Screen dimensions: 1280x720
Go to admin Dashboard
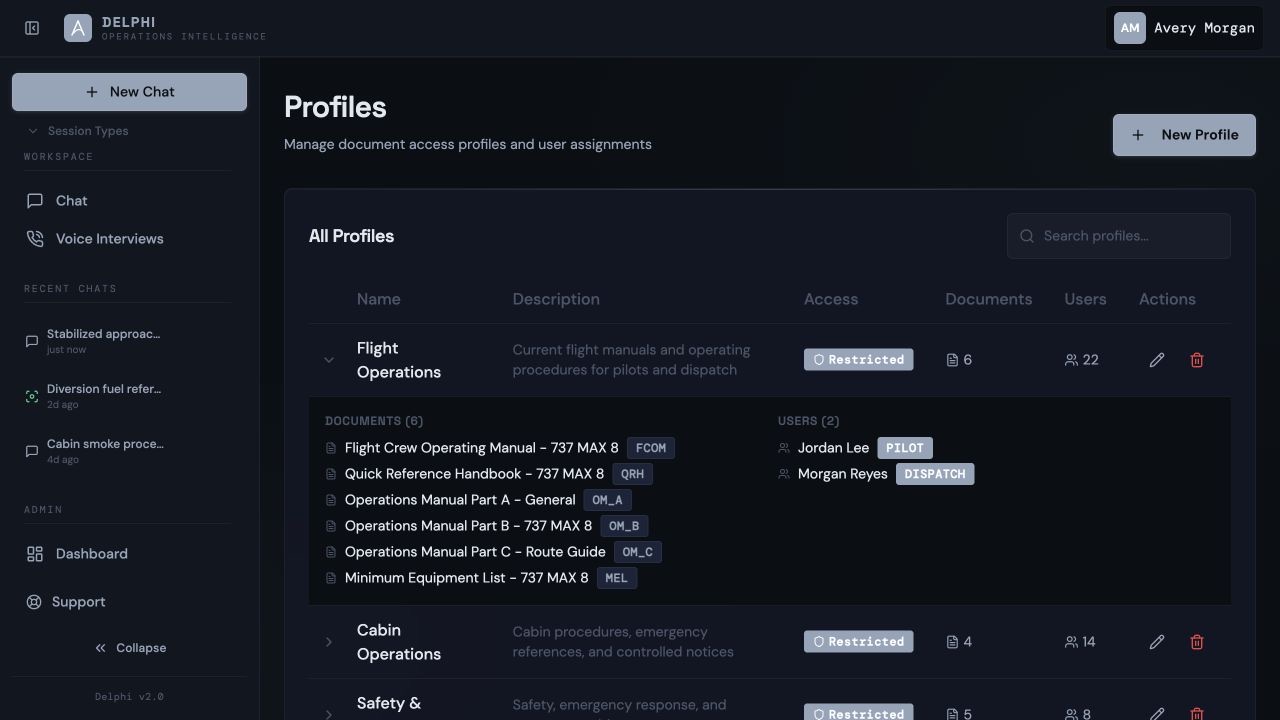[129, 554]
